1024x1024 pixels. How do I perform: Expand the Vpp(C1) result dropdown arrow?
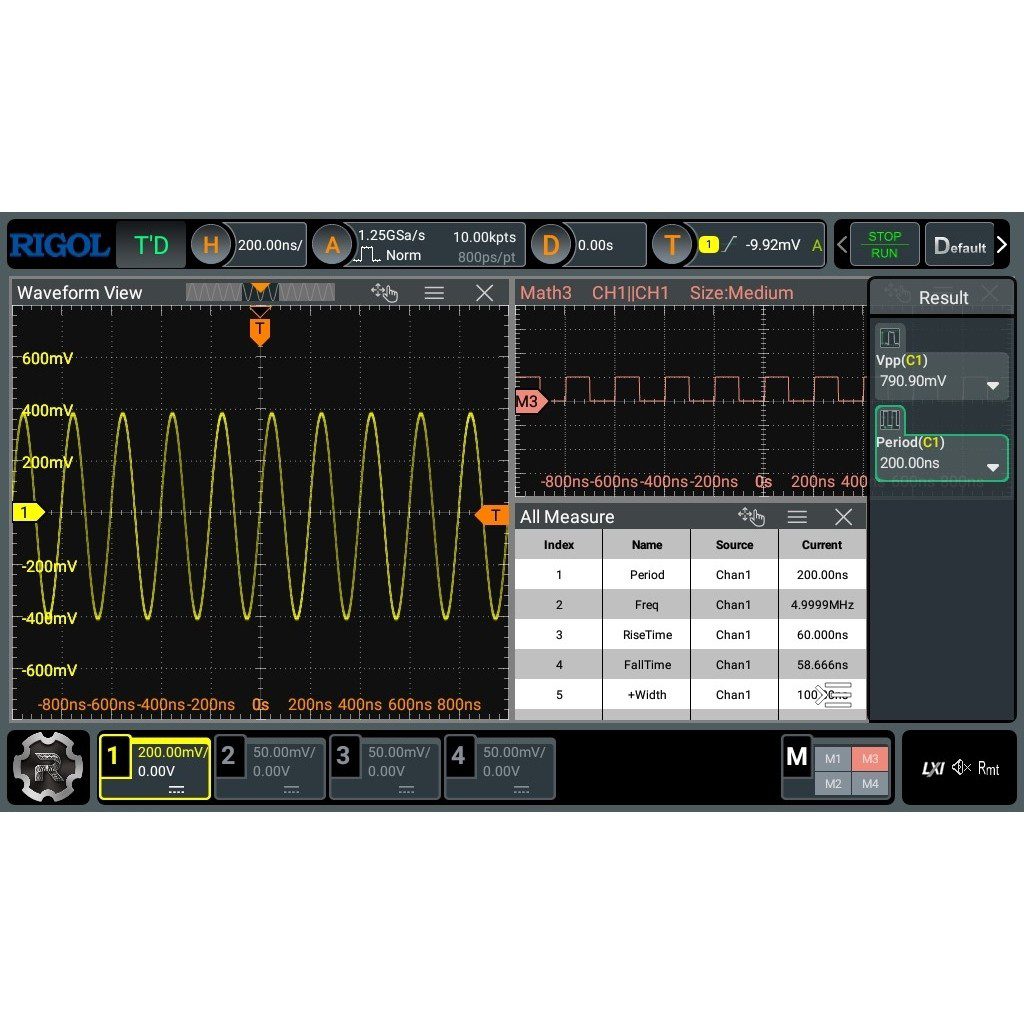(993, 385)
